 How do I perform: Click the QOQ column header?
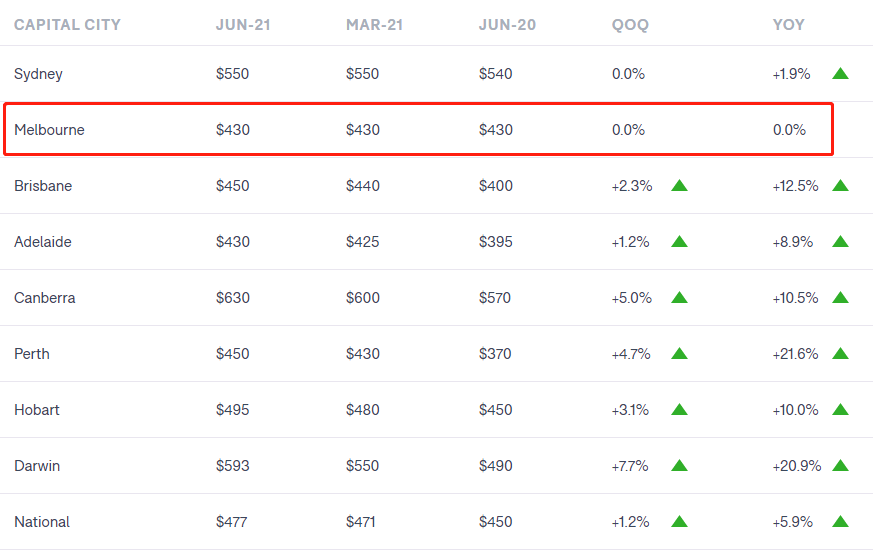click(x=630, y=24)
